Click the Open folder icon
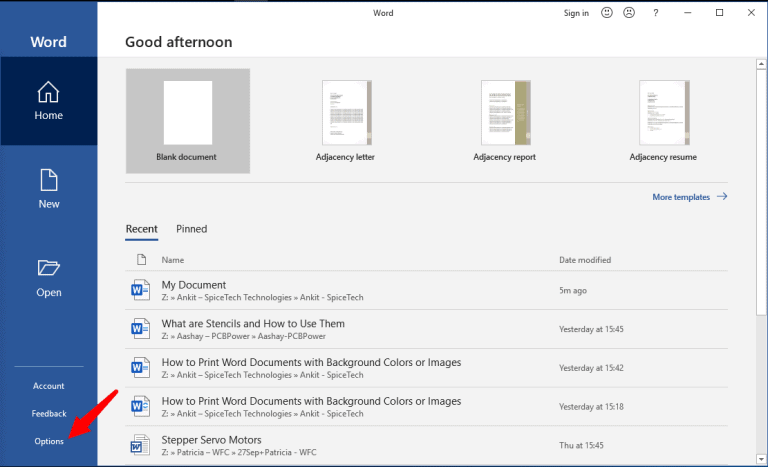 [x=48, y=268]
